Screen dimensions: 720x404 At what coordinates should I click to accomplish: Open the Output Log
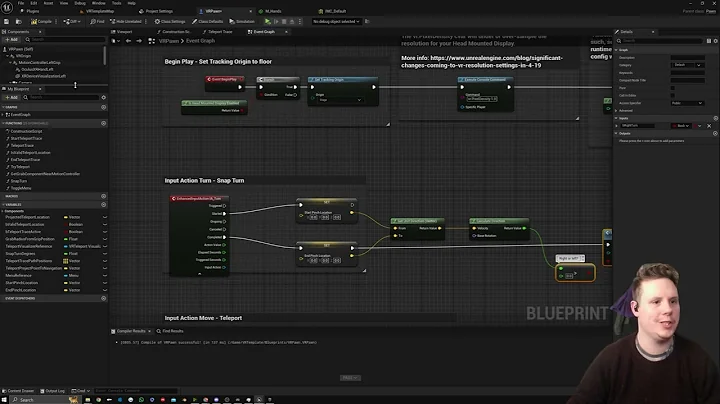(52, 391)
